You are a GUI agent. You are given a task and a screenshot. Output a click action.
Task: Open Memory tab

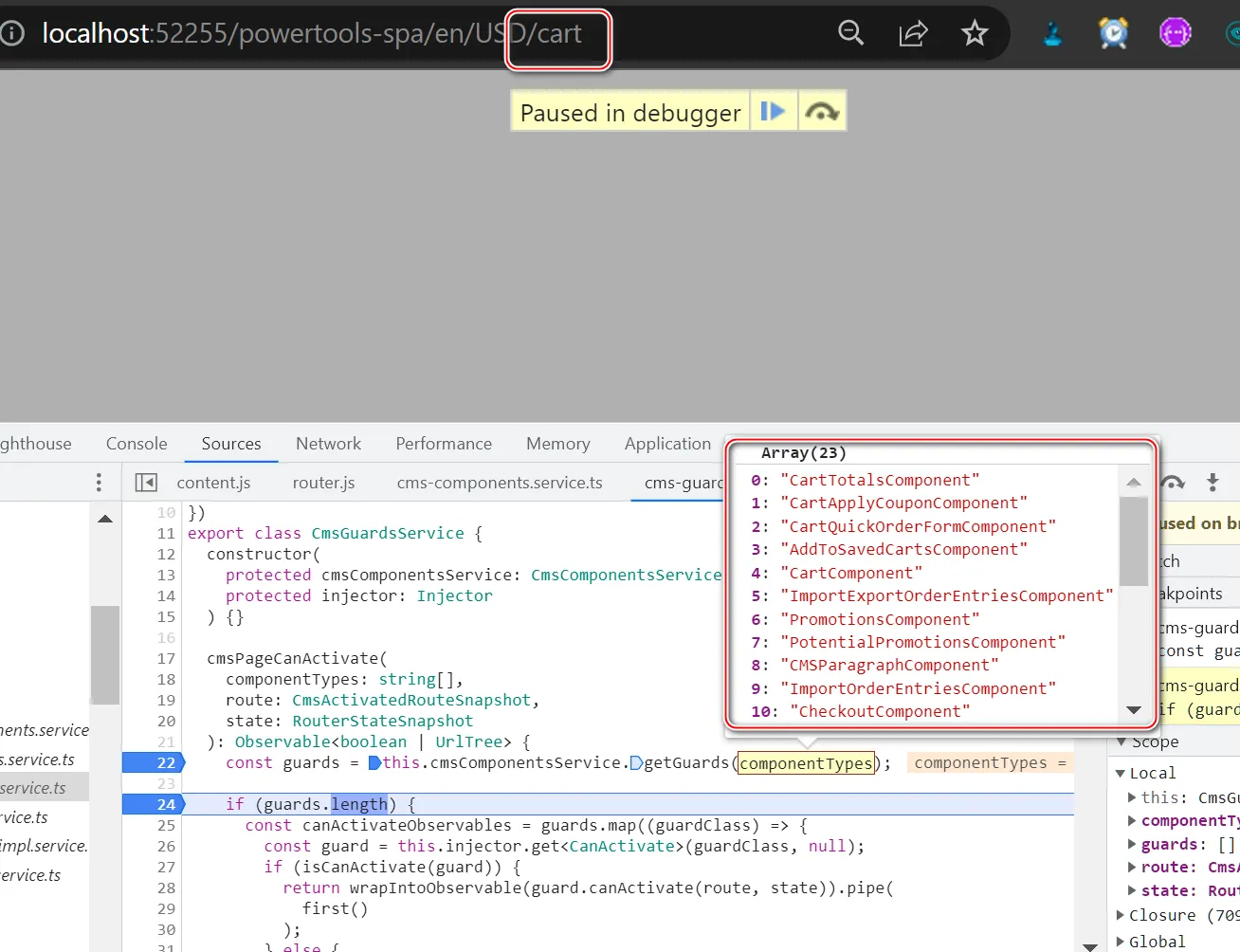[558, 444]
